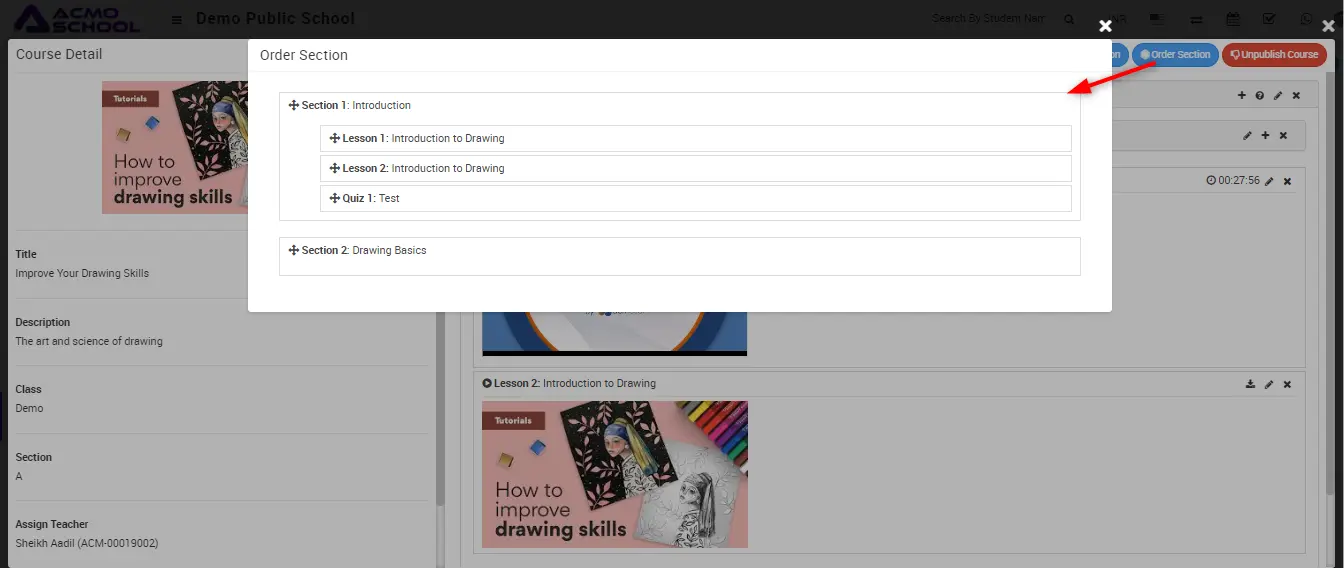Open the WhatsApp icon in top bar

[x=1306, y=19]
